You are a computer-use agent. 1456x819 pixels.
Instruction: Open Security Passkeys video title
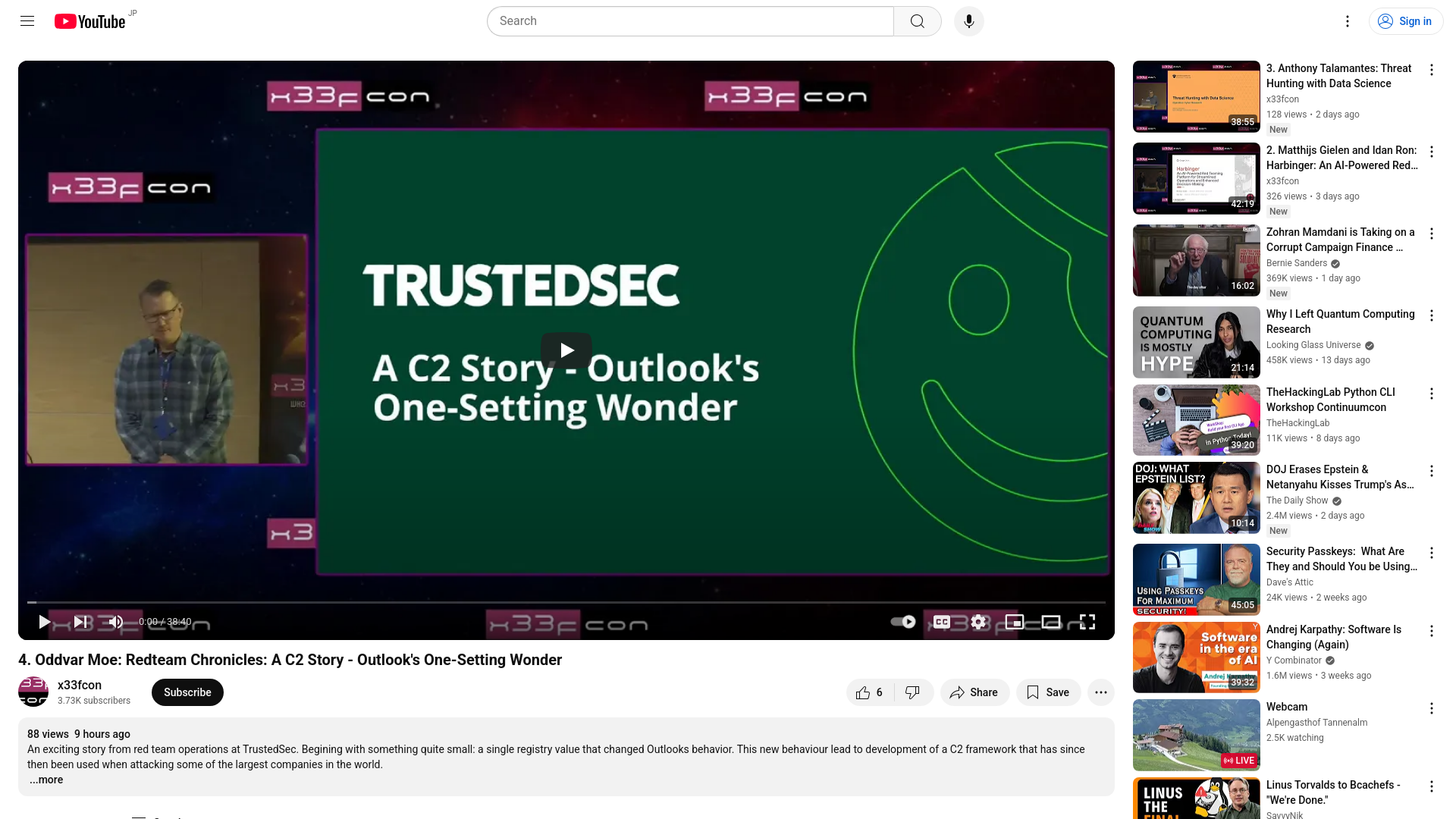click(1341, 559)
